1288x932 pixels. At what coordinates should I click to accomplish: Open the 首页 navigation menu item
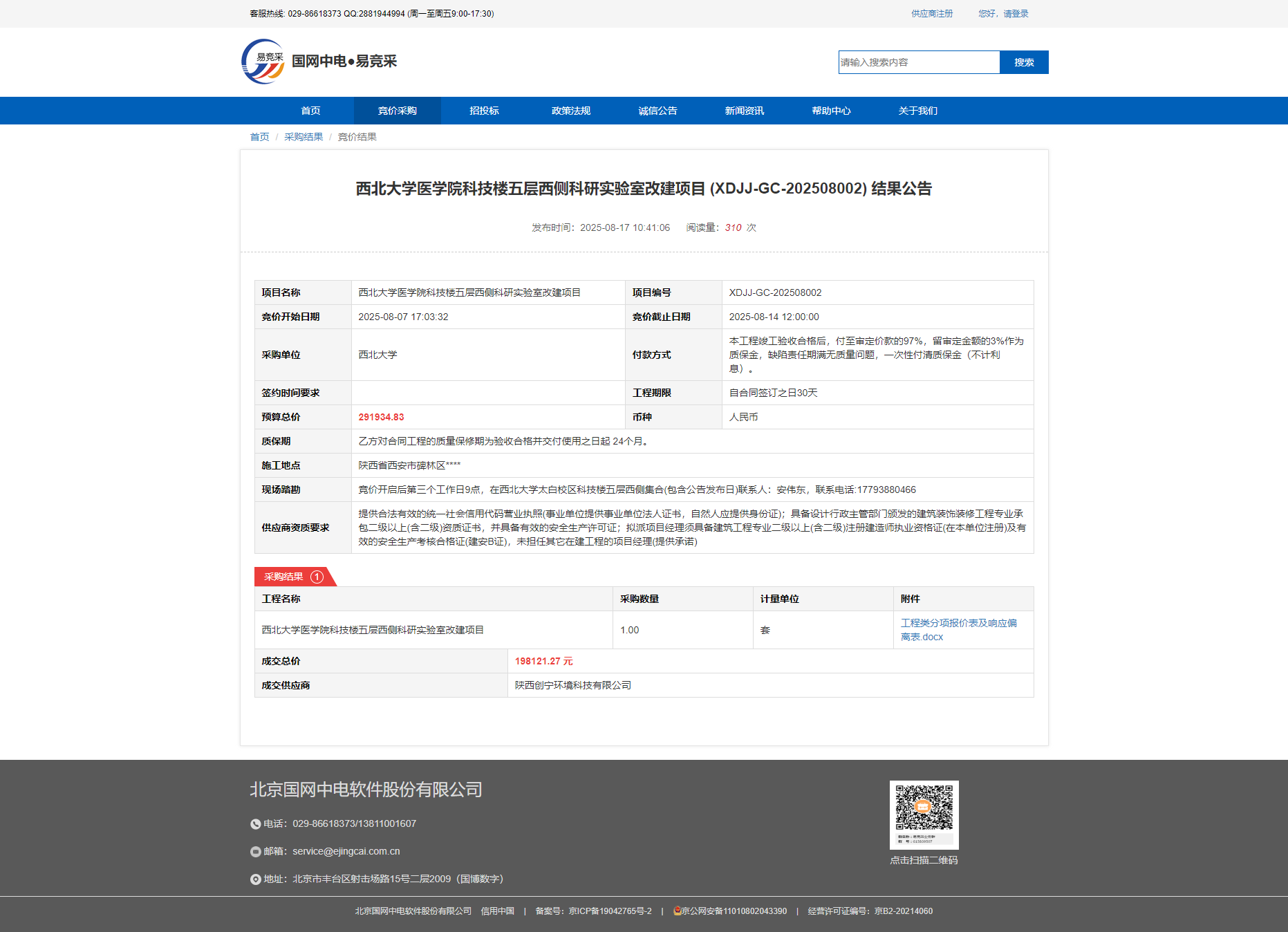click(x=310, y=111)
